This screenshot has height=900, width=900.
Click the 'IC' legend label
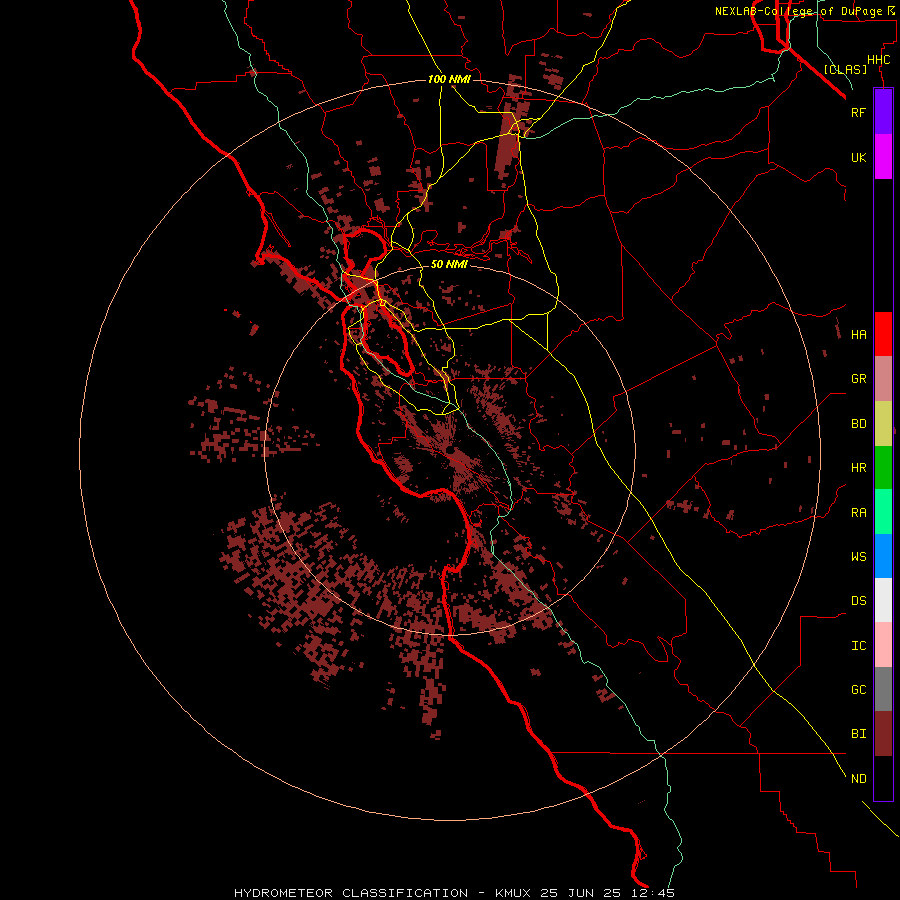(858, 646)
